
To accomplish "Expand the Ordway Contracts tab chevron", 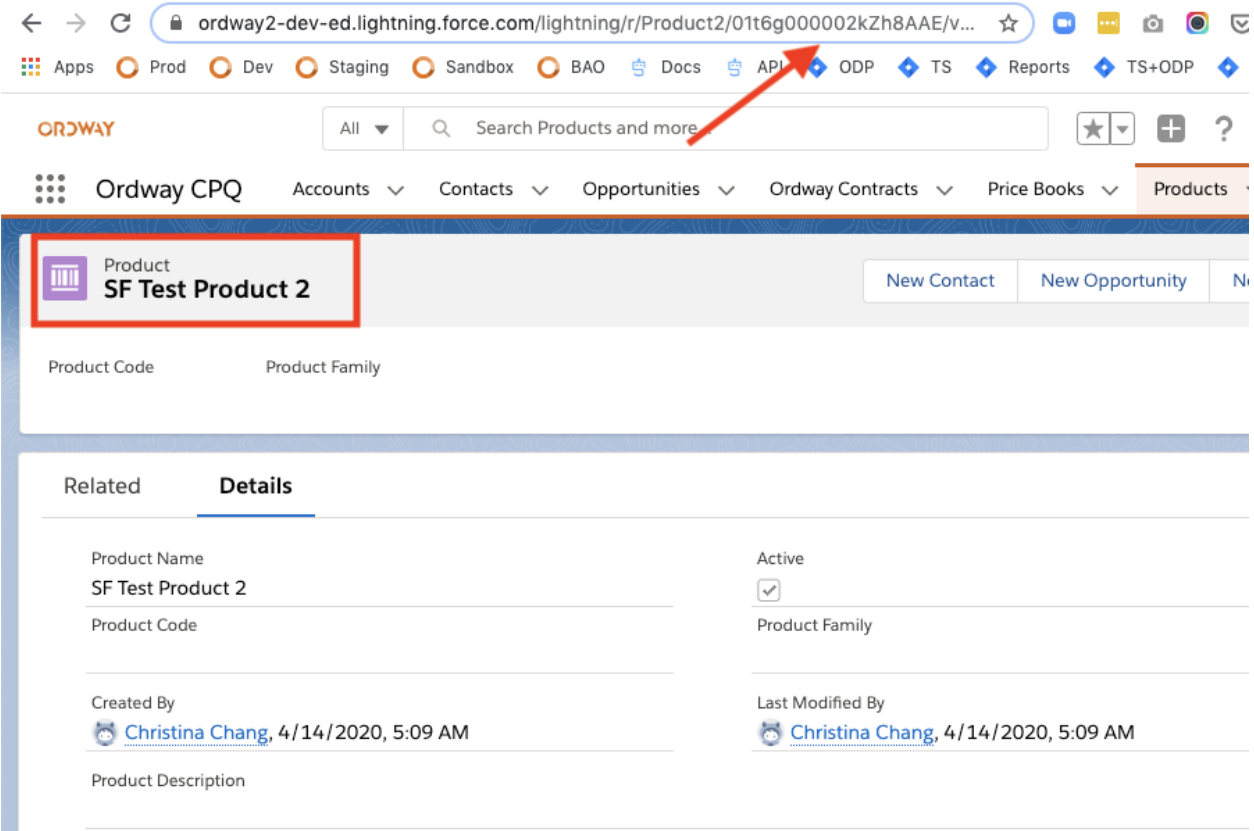I will (944, 190).
